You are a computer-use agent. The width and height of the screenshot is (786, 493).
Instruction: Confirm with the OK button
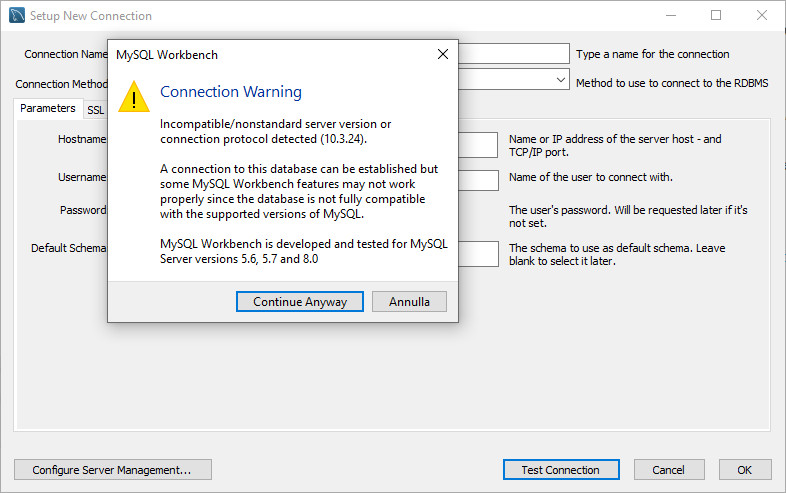point(744,470)
